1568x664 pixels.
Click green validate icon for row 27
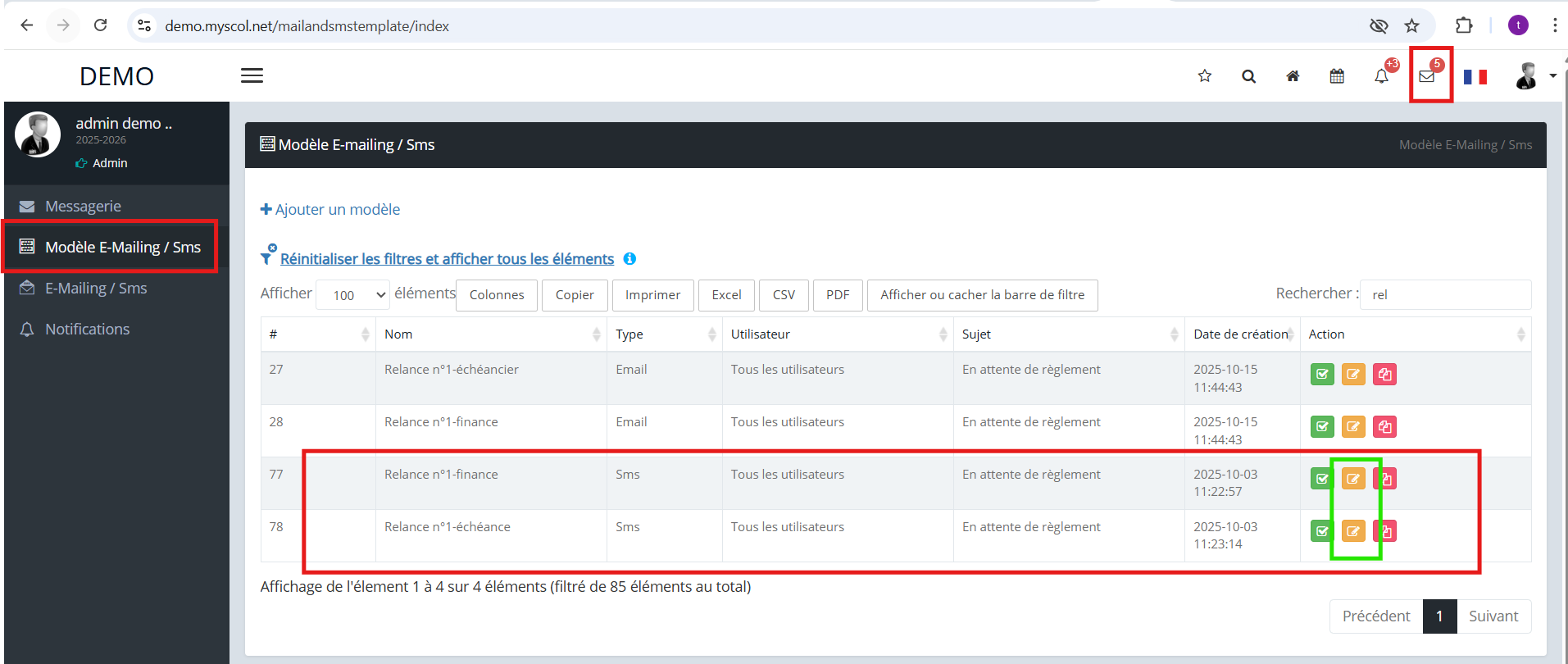tap(1322, 375)
